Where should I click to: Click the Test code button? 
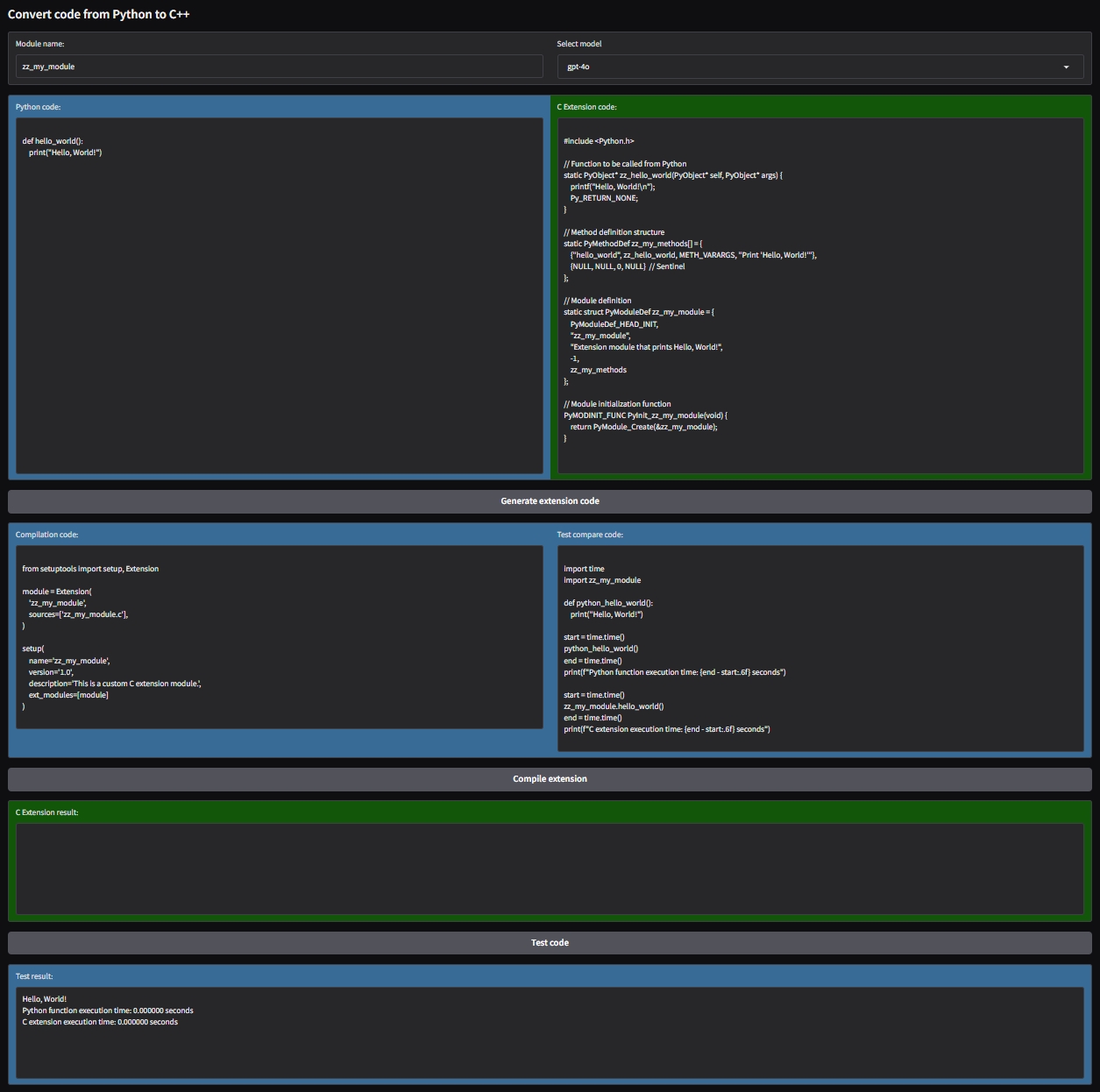pyautogui.click(x=550, y=942)
